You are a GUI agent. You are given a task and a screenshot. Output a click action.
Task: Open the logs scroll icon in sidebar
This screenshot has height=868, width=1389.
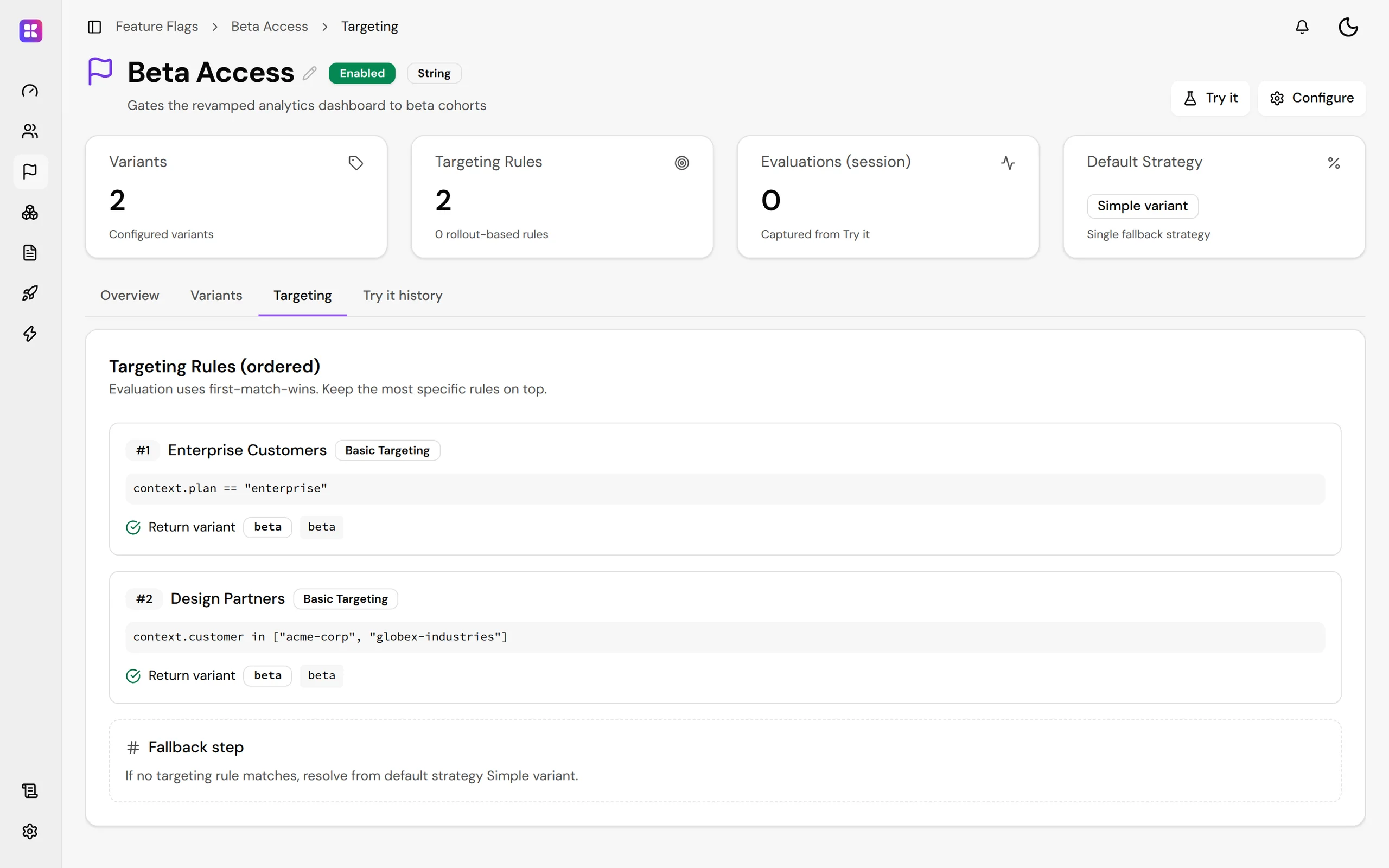[x=30, y=790]
